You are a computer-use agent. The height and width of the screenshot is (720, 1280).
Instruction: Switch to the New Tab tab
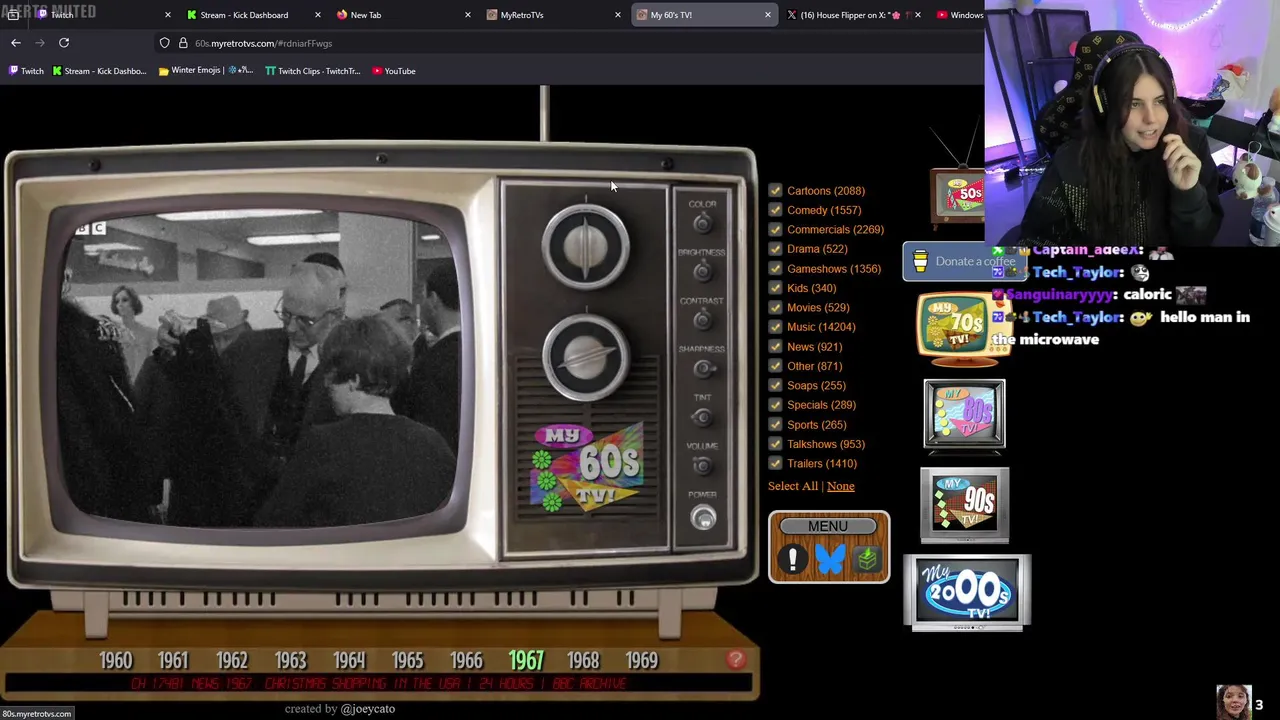point(404,15)
